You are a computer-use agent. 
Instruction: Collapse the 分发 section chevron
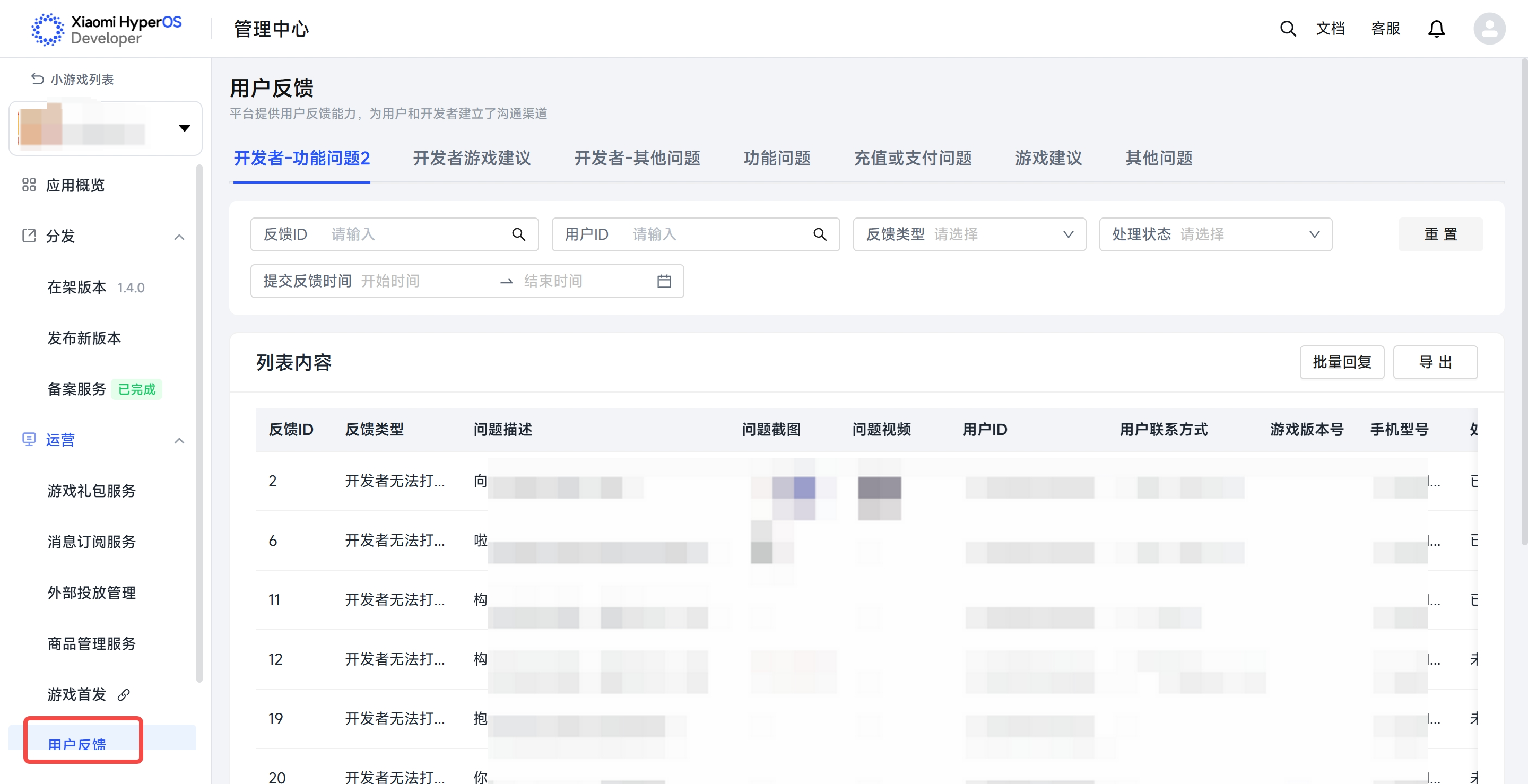(x=179, y=237)
